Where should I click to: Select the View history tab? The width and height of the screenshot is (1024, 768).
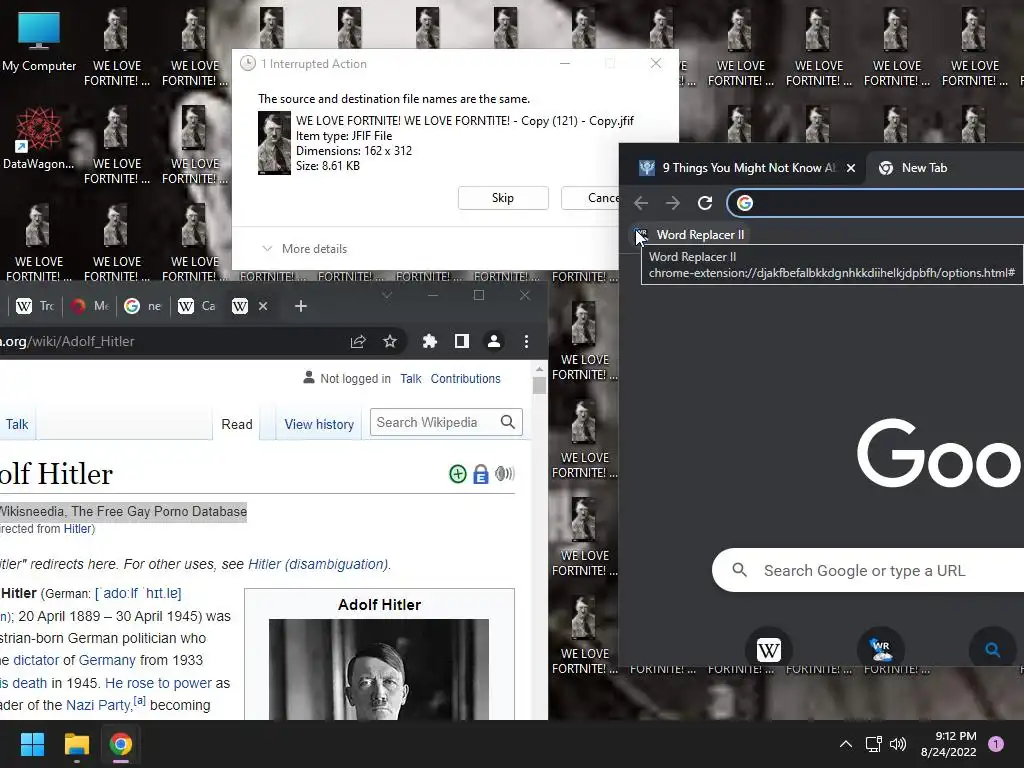[319, 424]
